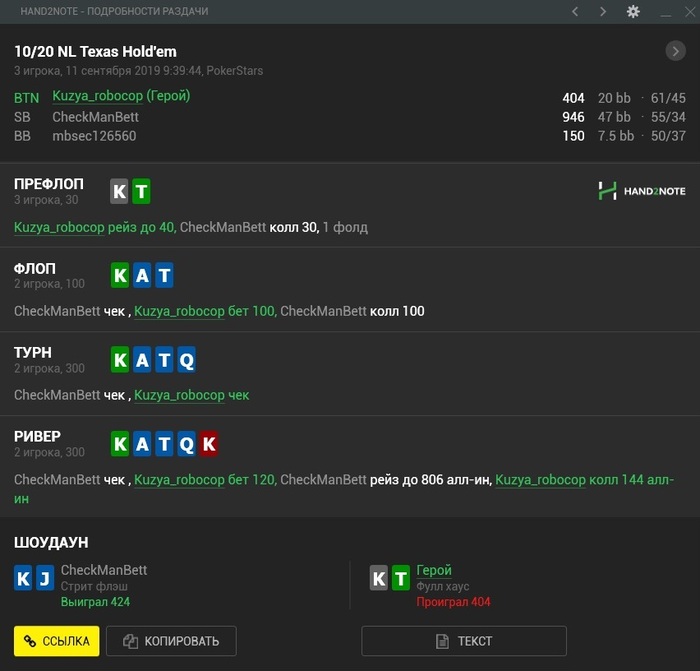Click green K card on the flop row
700x671 pixels.
click(120, 275)
